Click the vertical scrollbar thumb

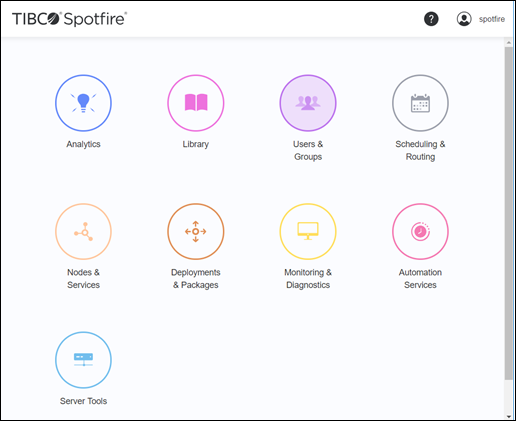coord(509,213)
